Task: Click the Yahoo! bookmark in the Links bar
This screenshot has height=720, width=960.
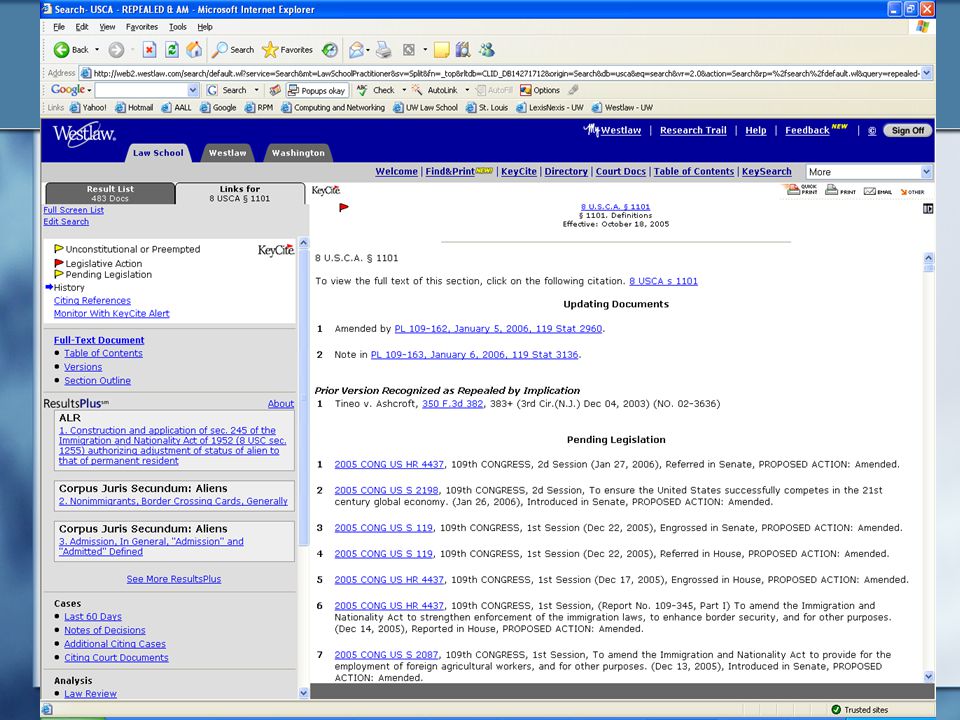Action: click(x=88, y=108)
